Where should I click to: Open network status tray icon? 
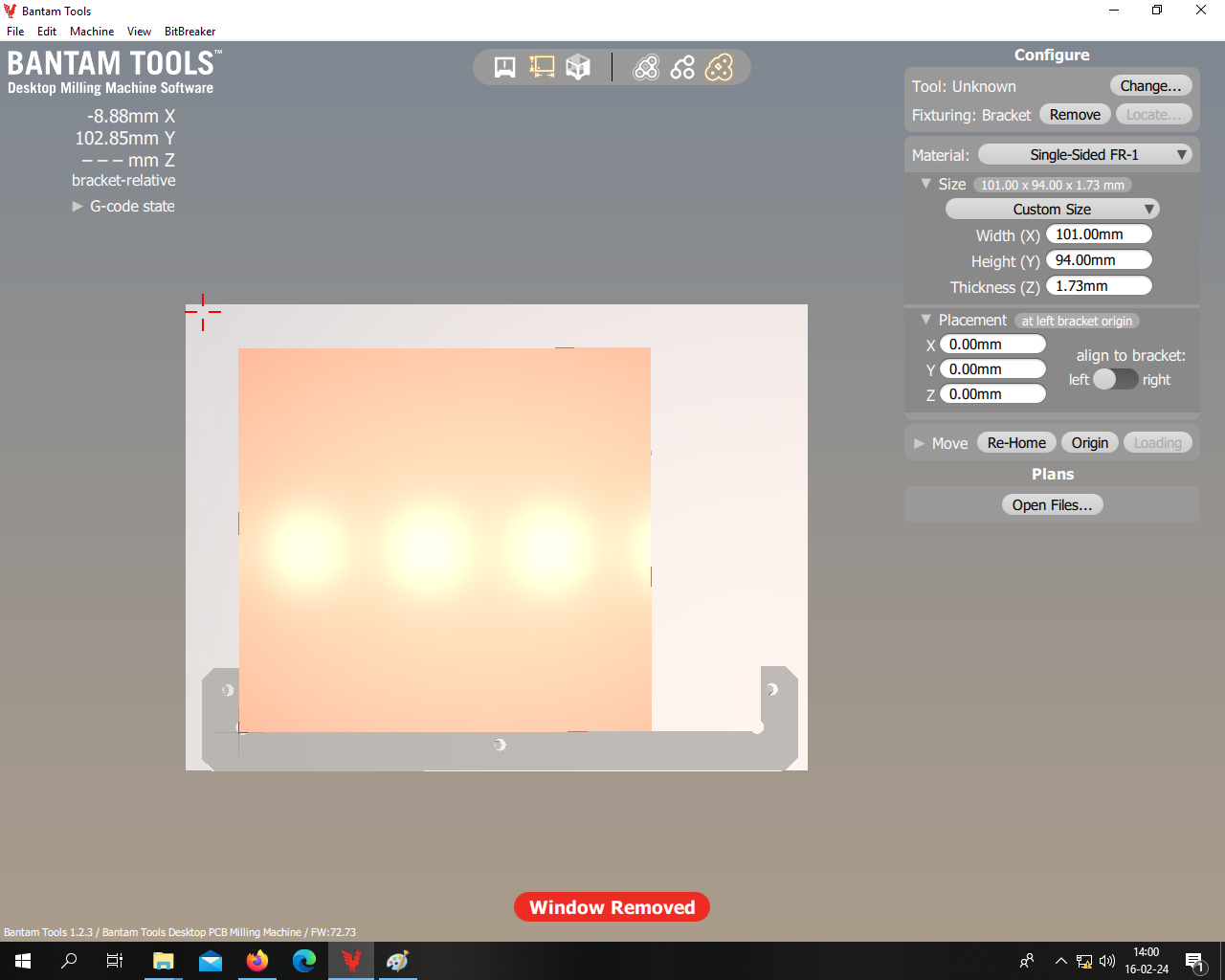[1084, 961]
